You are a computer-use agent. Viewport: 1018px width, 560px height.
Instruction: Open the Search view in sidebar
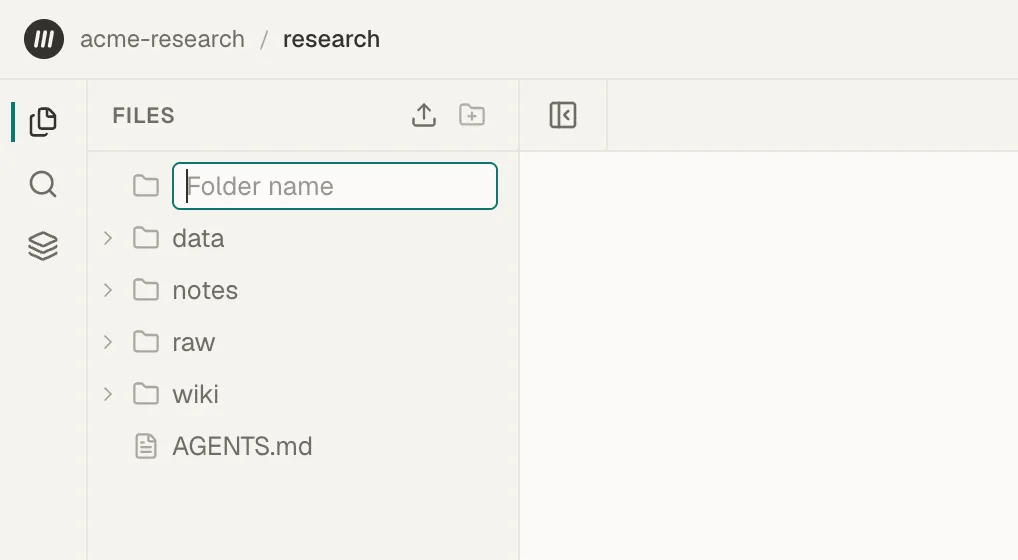(43, 184)
